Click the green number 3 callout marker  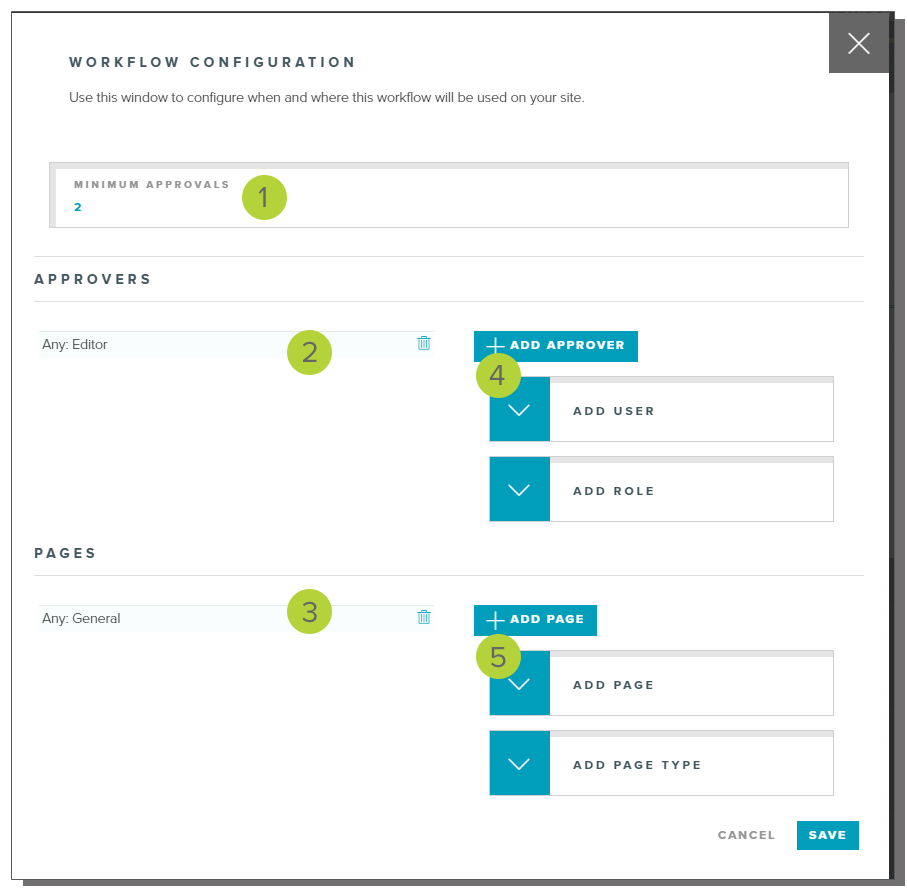click(x=309, y=612)
